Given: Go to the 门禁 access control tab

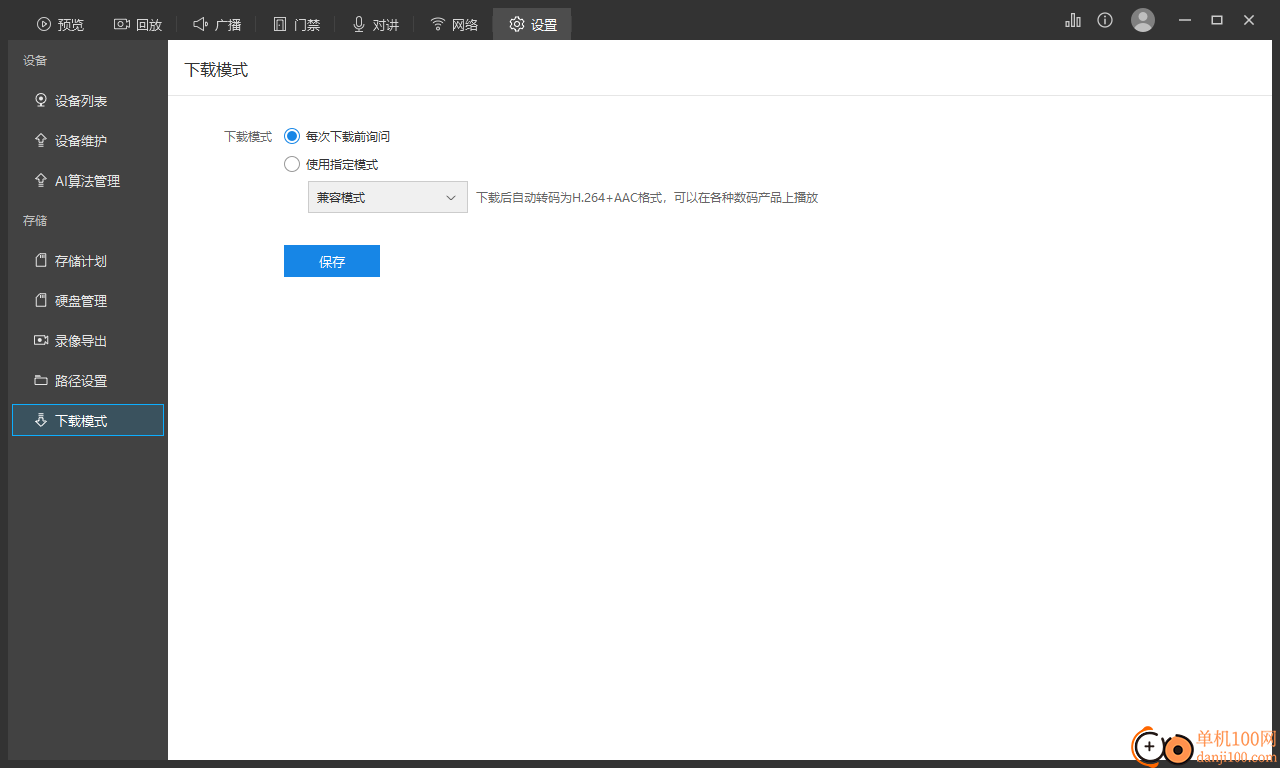Looking at the screenshot, I should coord(296,24).
